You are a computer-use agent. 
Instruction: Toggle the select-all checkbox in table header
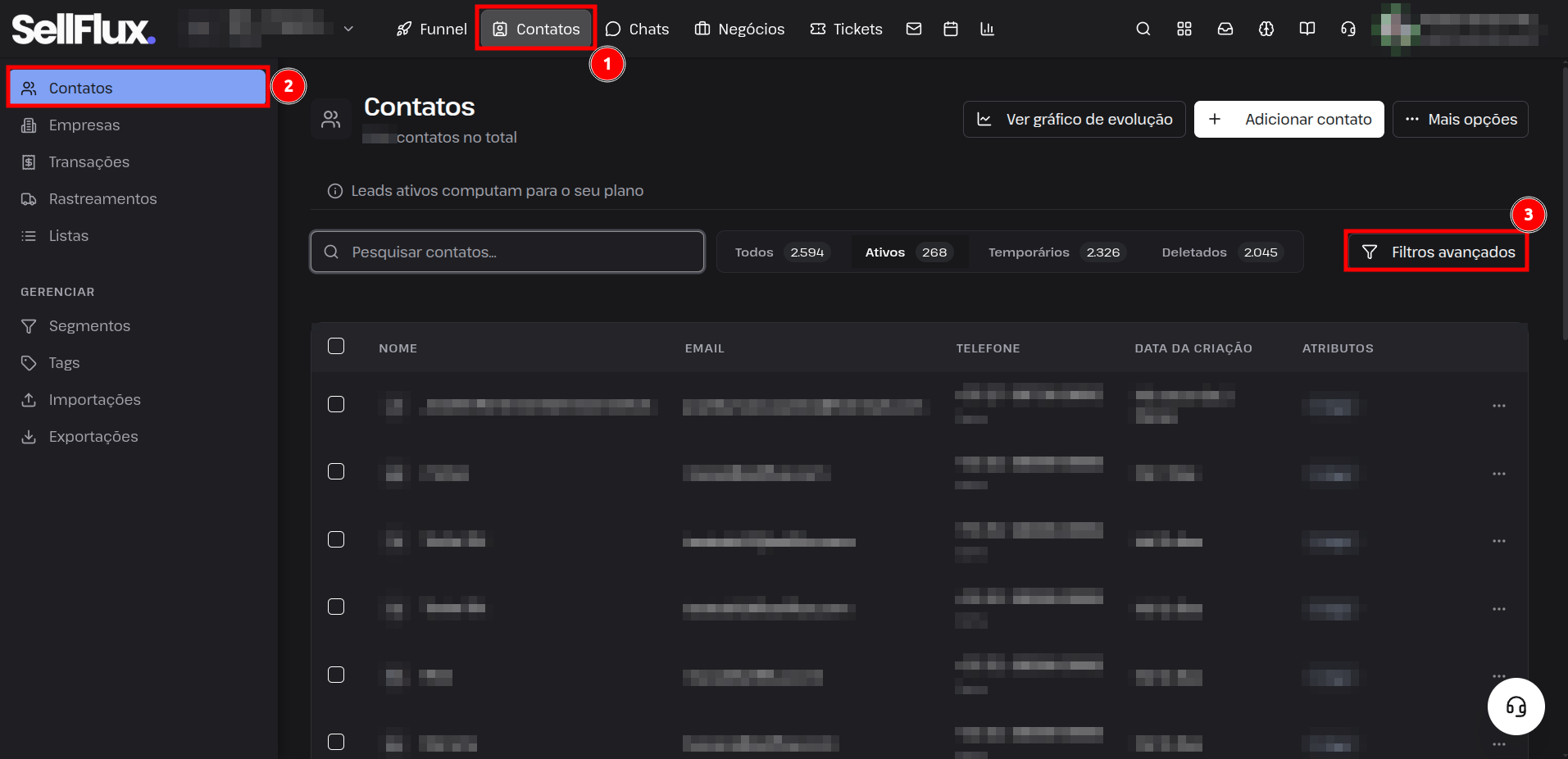click(x=336, y=346)
